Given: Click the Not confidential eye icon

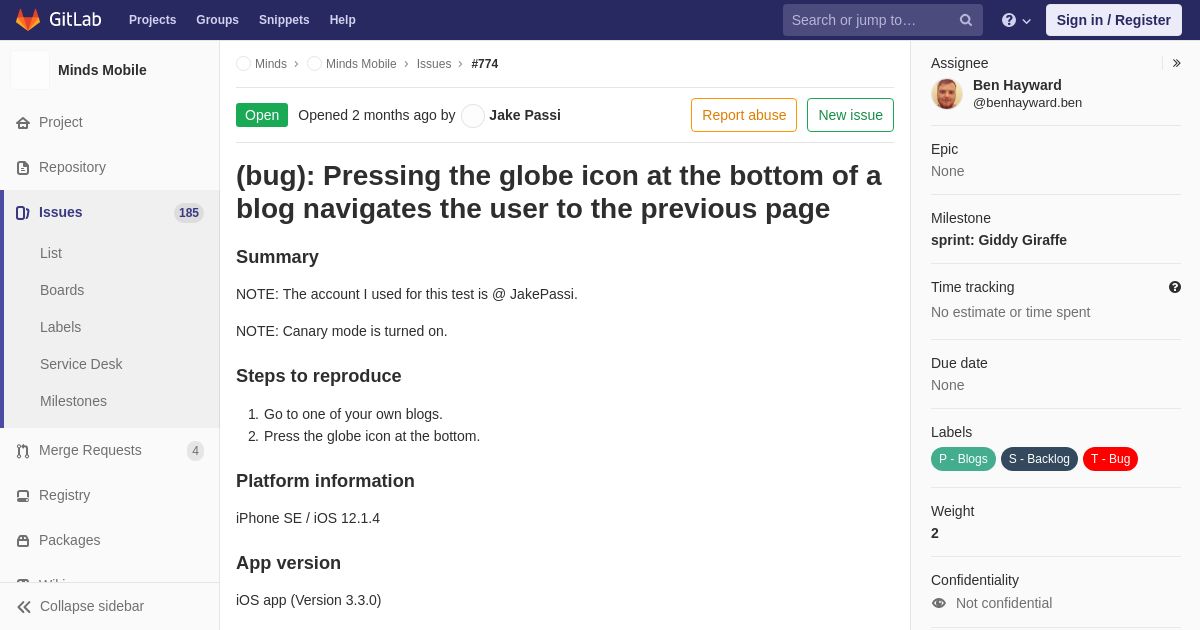Looking at the screenshot, I should pyautogui.click(x=939, y=603).
